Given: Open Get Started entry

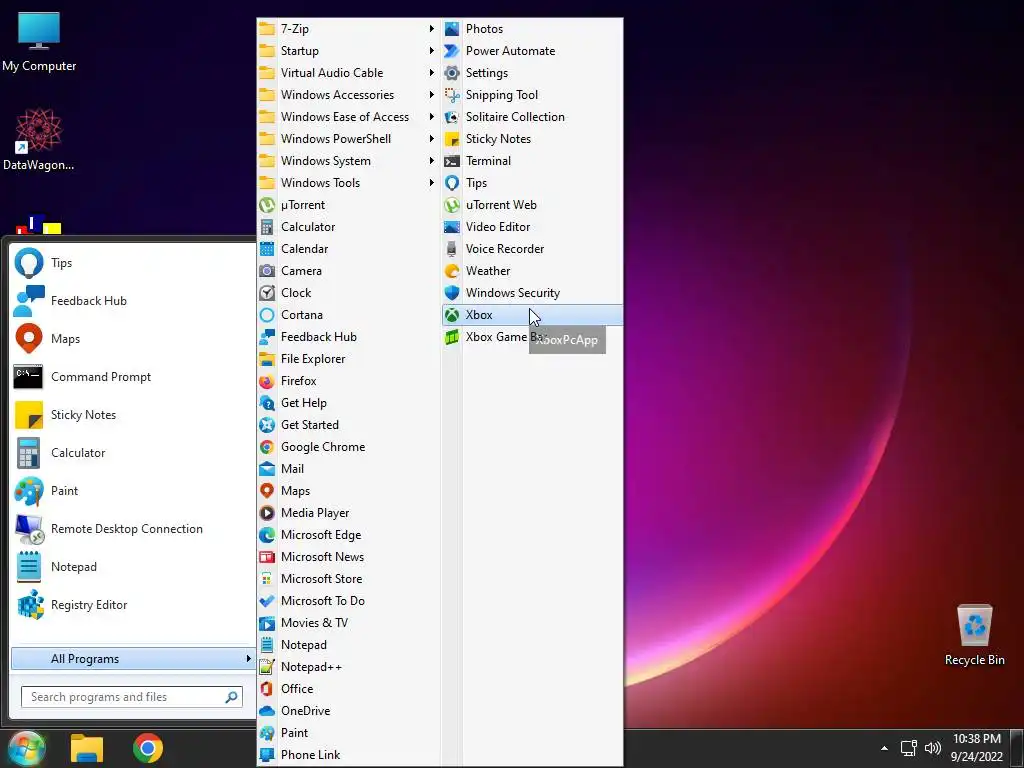Looking at the screenshot, I should click(348, 424).
